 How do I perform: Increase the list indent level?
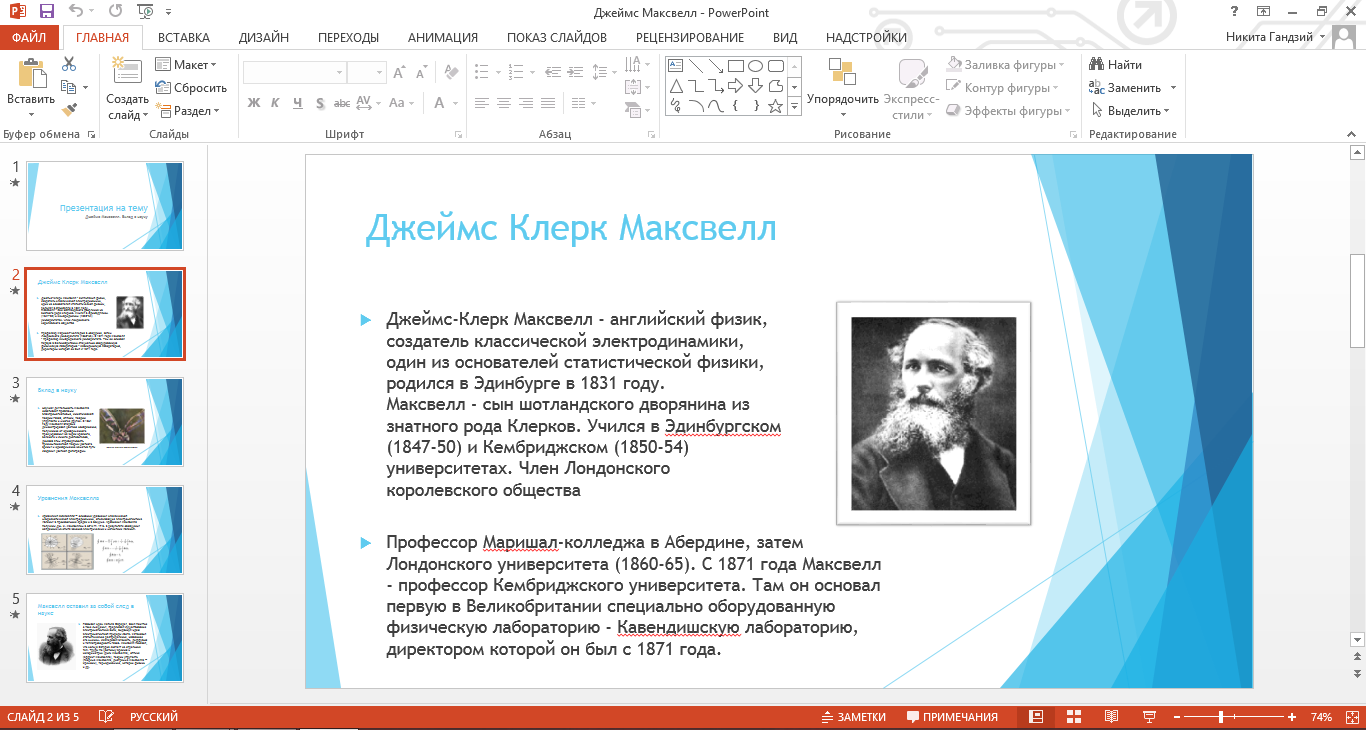(x=577, y=72)
